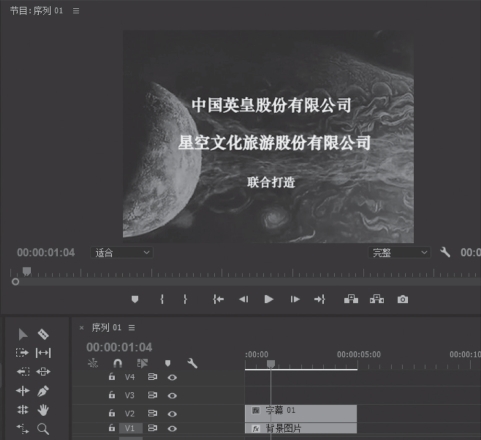
Task: Toggle lock on track V3
Action: (112, 395)
